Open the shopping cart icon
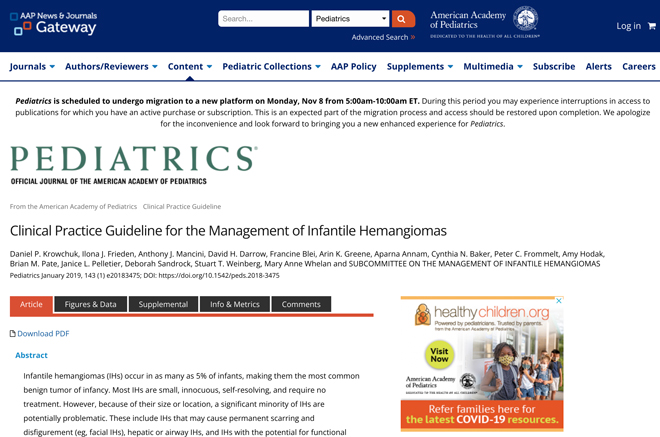This screenshot has height=437, width=660. [x=652, y=26]
